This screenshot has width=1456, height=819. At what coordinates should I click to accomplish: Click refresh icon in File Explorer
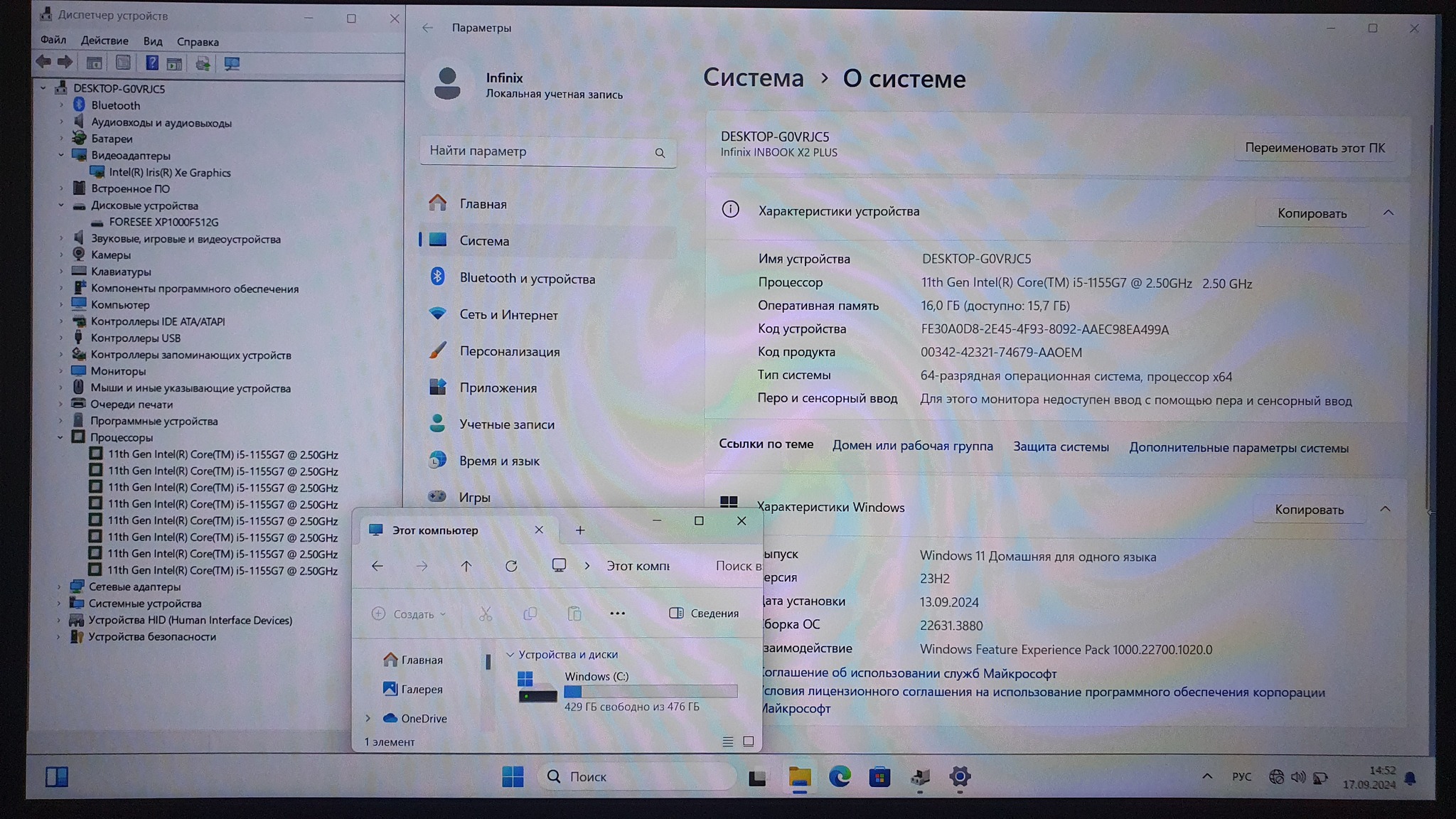coord(511,567)
